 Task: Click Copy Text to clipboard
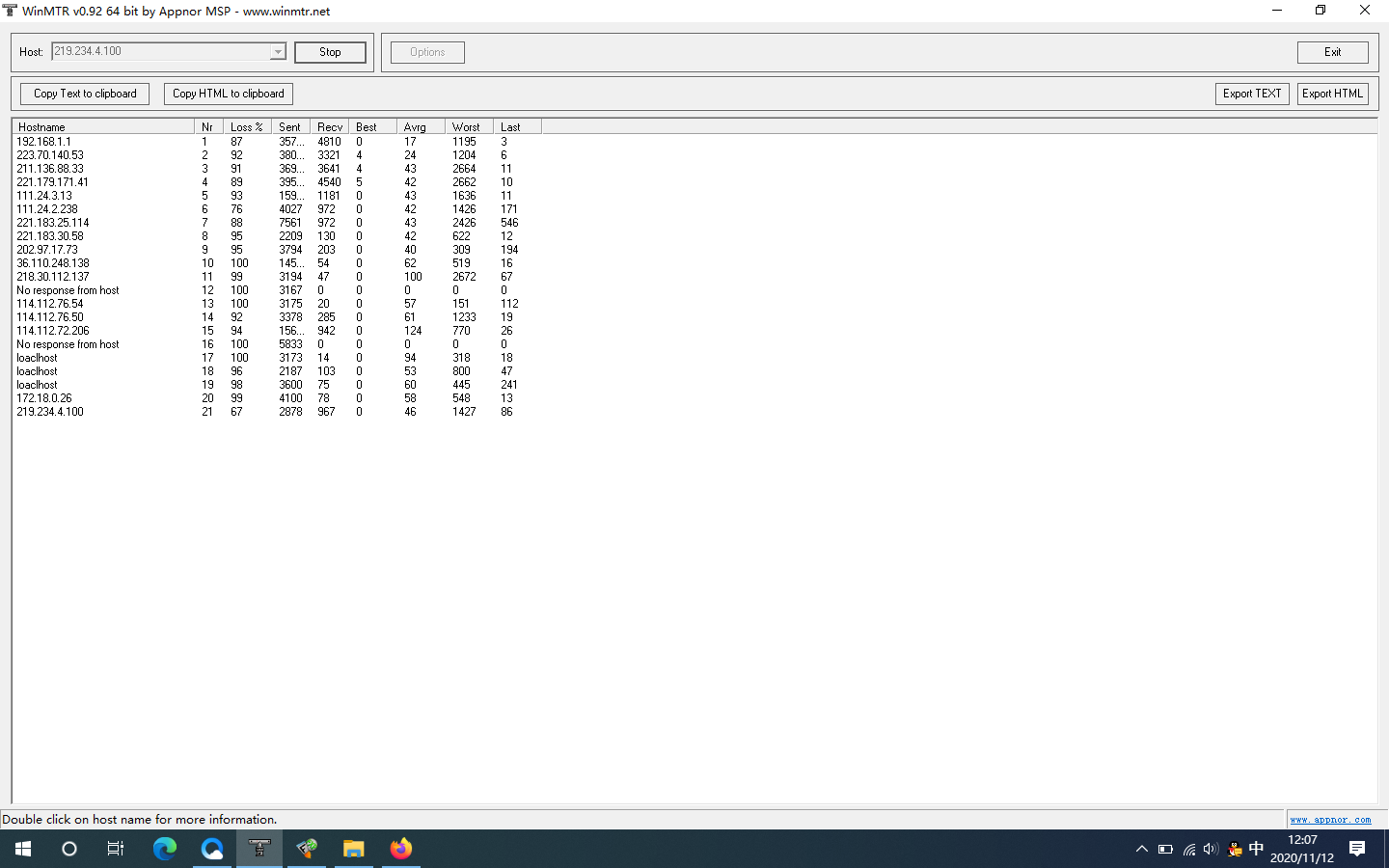(x=85, y=94)
